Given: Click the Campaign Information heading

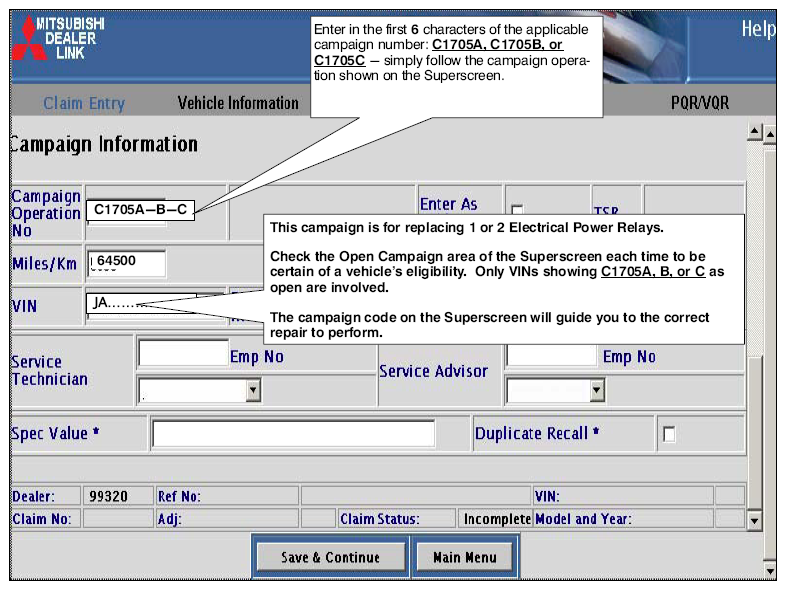Looking at the screenshot, I should (x=104, y=144).
